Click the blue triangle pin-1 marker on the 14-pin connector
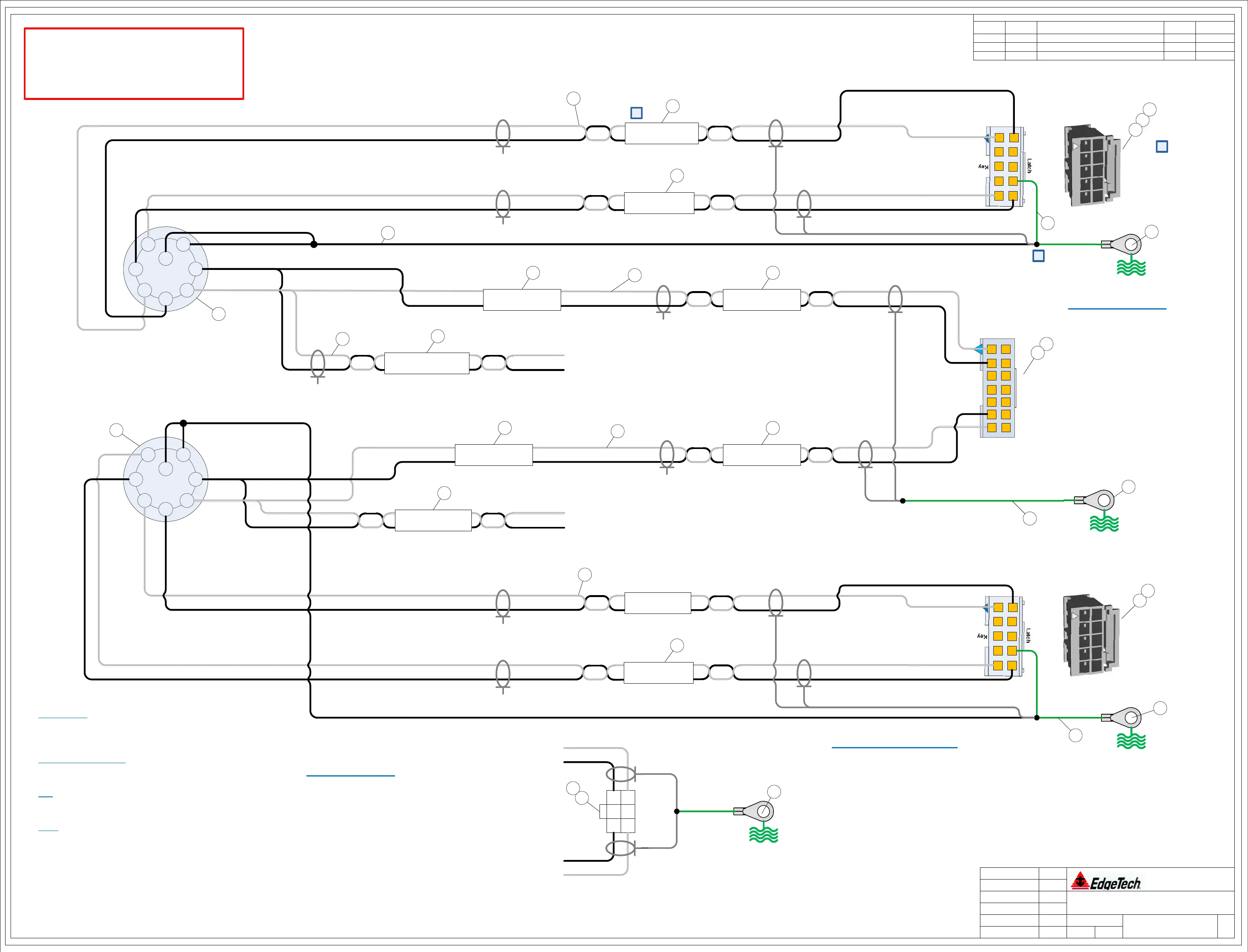Viewport: 1248px width, 952px height. click(979, 349)
